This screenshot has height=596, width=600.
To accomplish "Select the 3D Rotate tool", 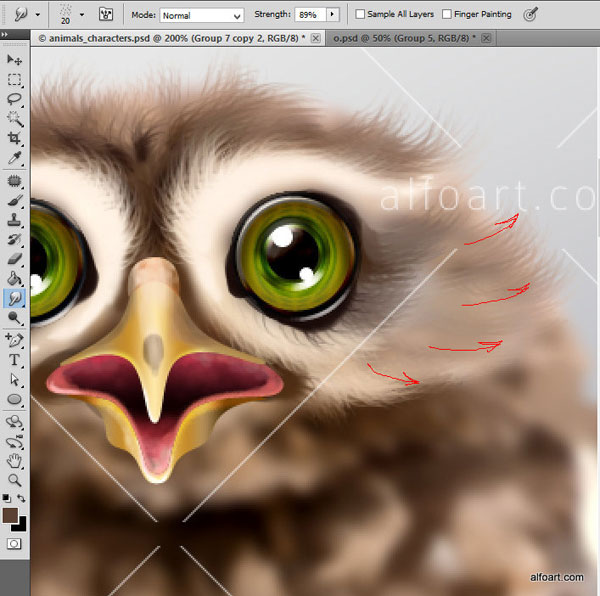I will pos(15,422).
